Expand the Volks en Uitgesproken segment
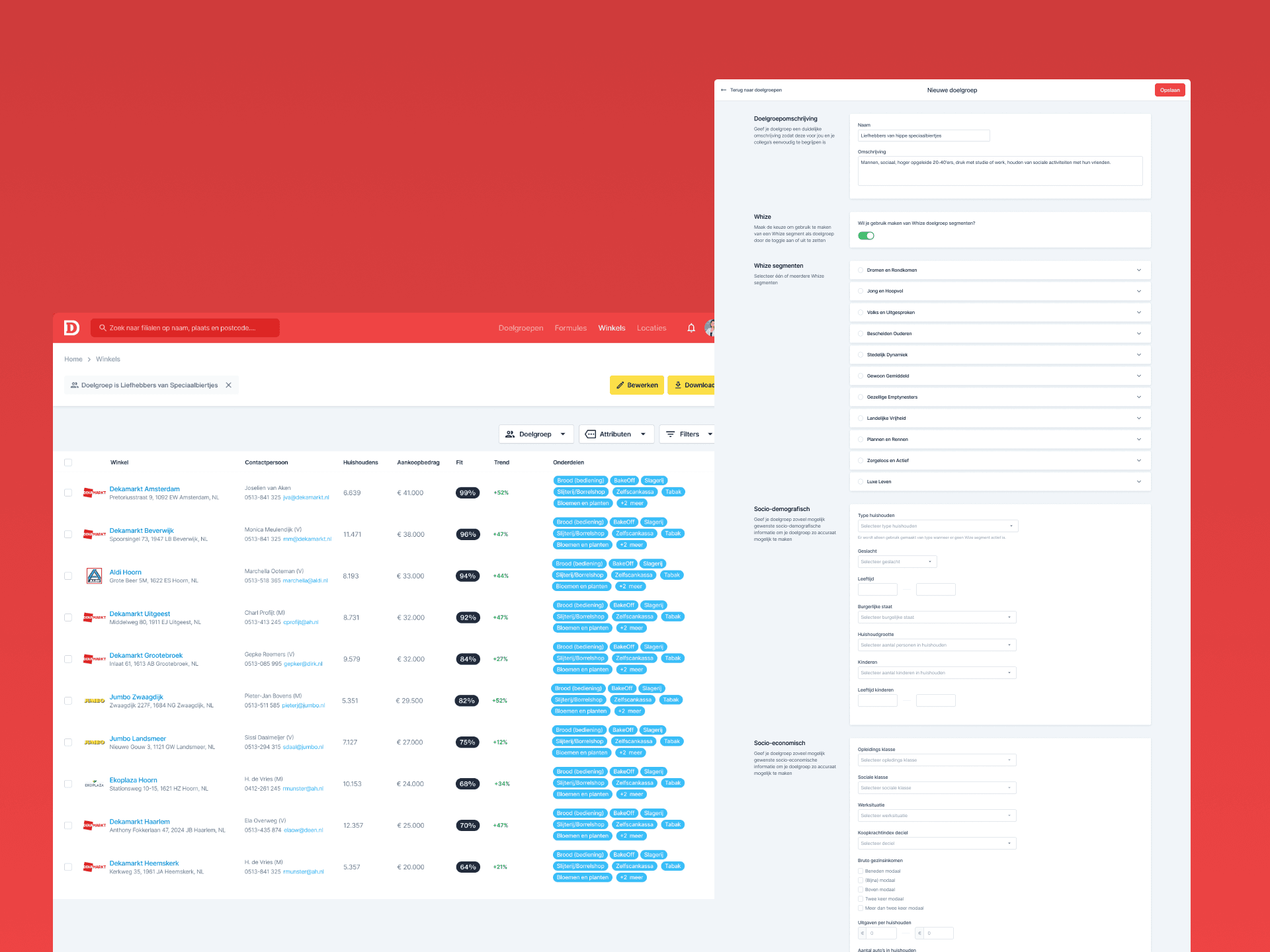Viewport: 1270px width, 952px height. point(1139,313)
